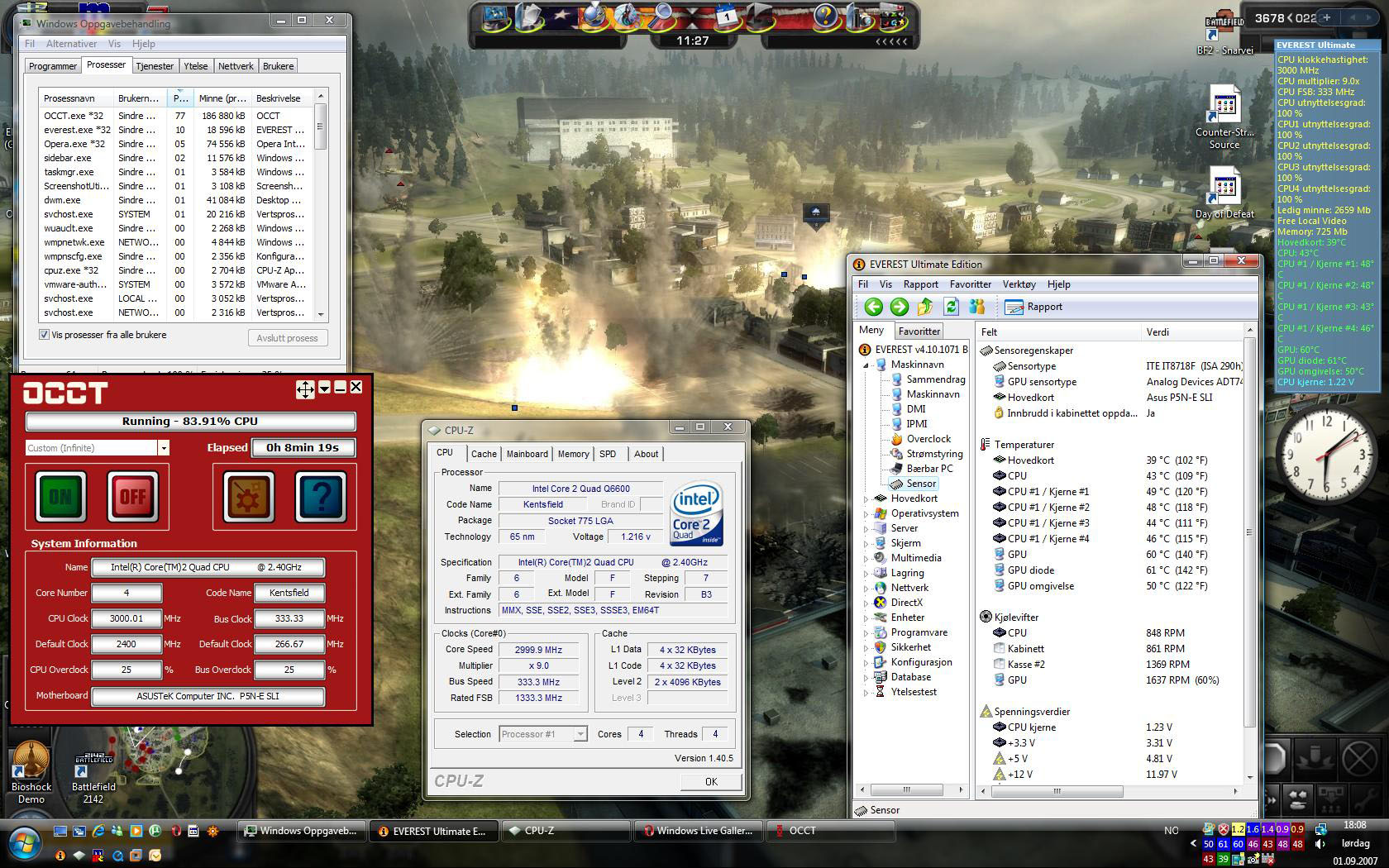Open Bioshock Demo desktop icon

tap(31, 773)
